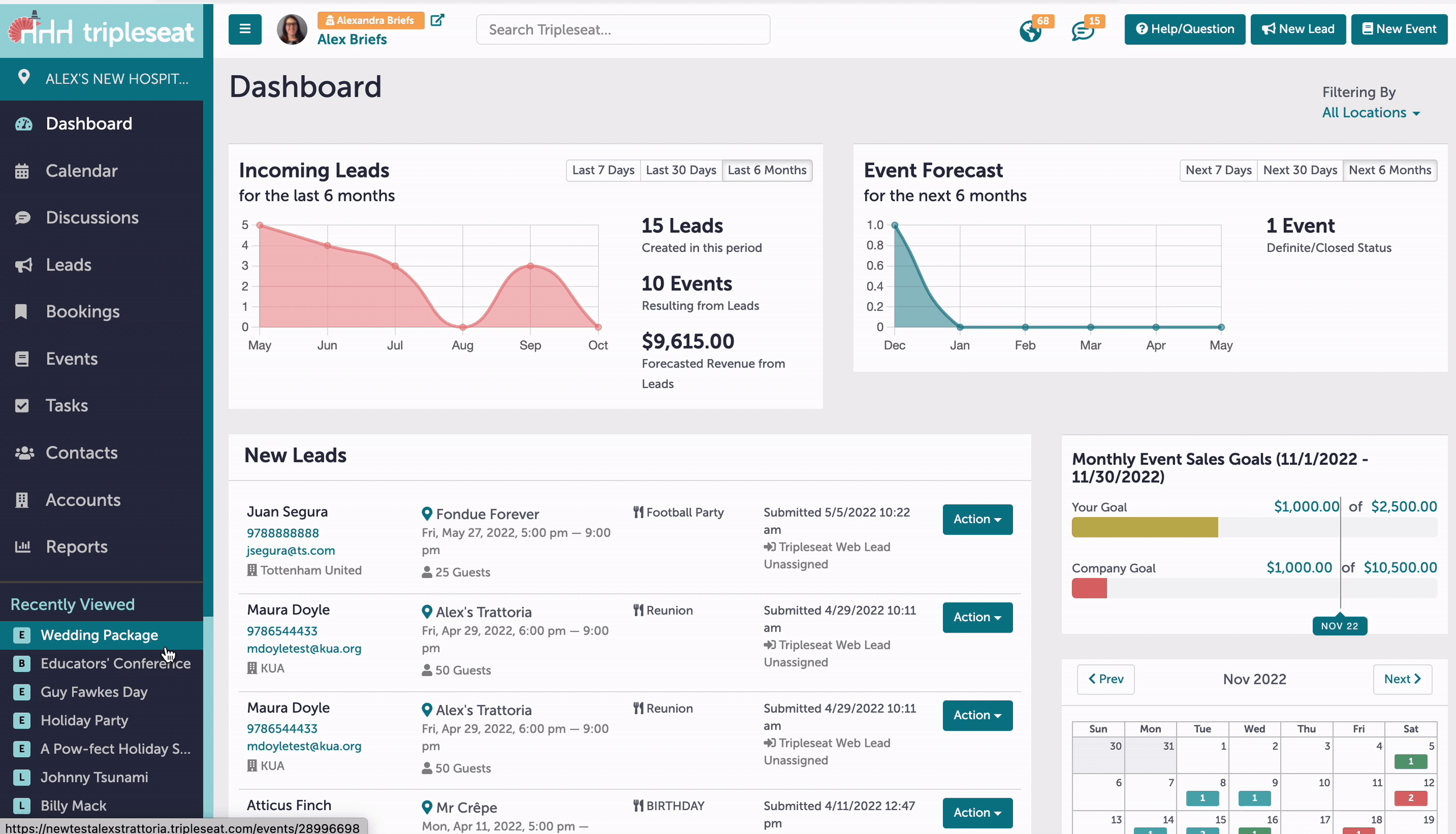This screenshot has width=1456, height=834.
Task: Go to Calendar in the sidebar
Action: coord(101,171)
